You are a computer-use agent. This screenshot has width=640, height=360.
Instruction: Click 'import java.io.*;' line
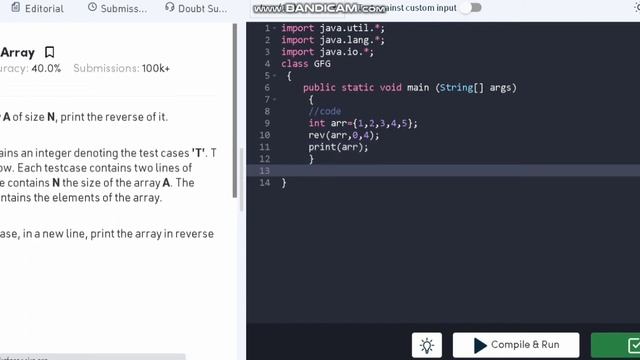(327, 52)
